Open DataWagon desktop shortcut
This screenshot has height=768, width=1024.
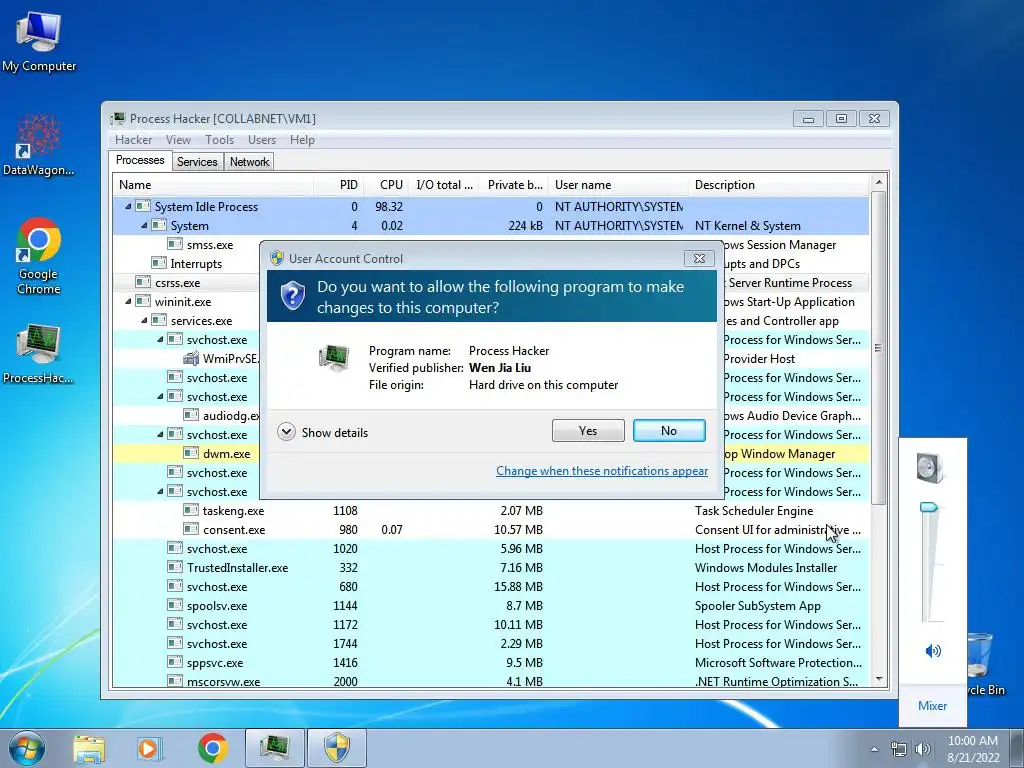[39, 145]
